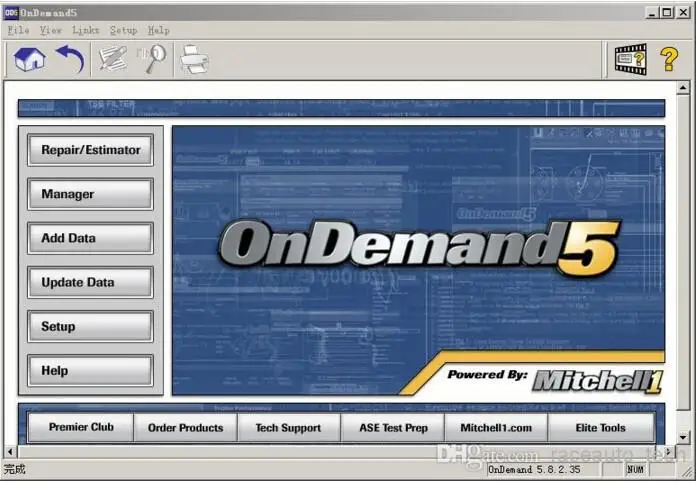Click Tech Support button
This screenshot has width=697, height=484.
[288, 428]
